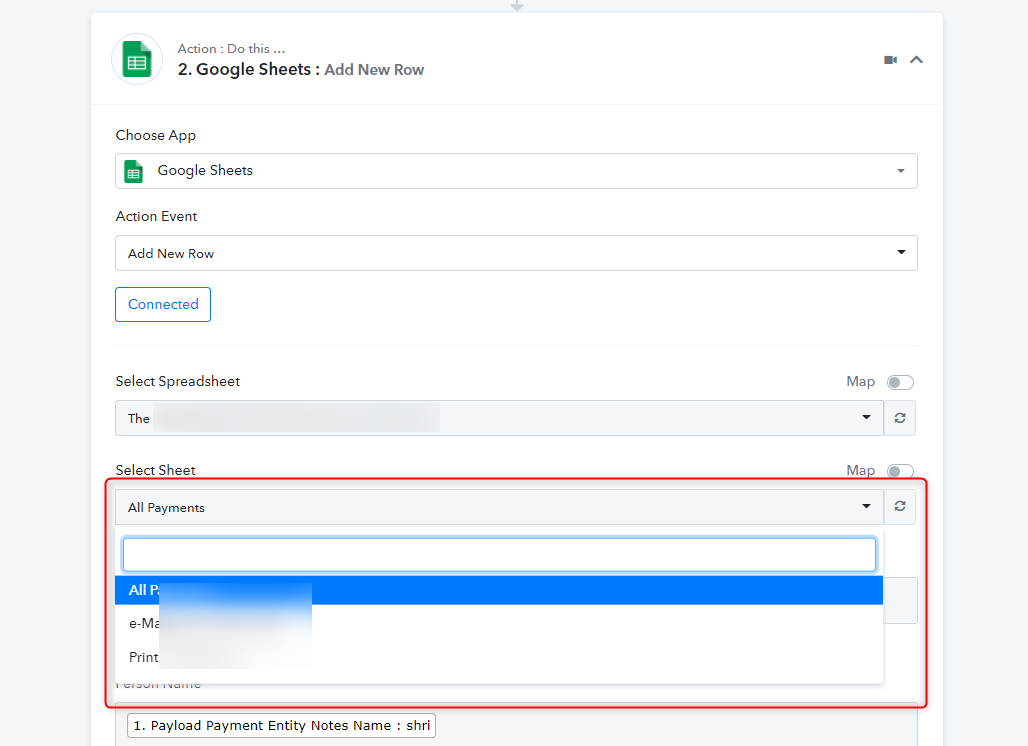Select the Print sheet option
1028x746 pixels.
coord(499,657)
